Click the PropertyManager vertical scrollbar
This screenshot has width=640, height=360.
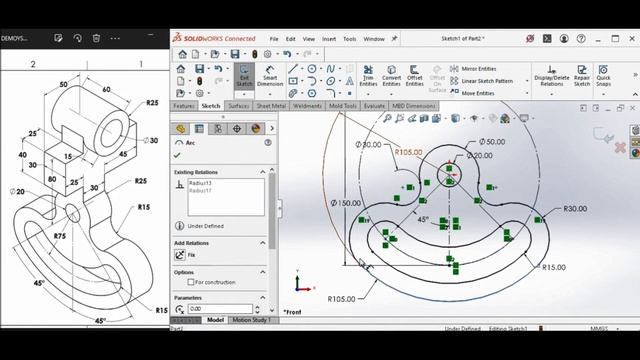tap(272, 211)
